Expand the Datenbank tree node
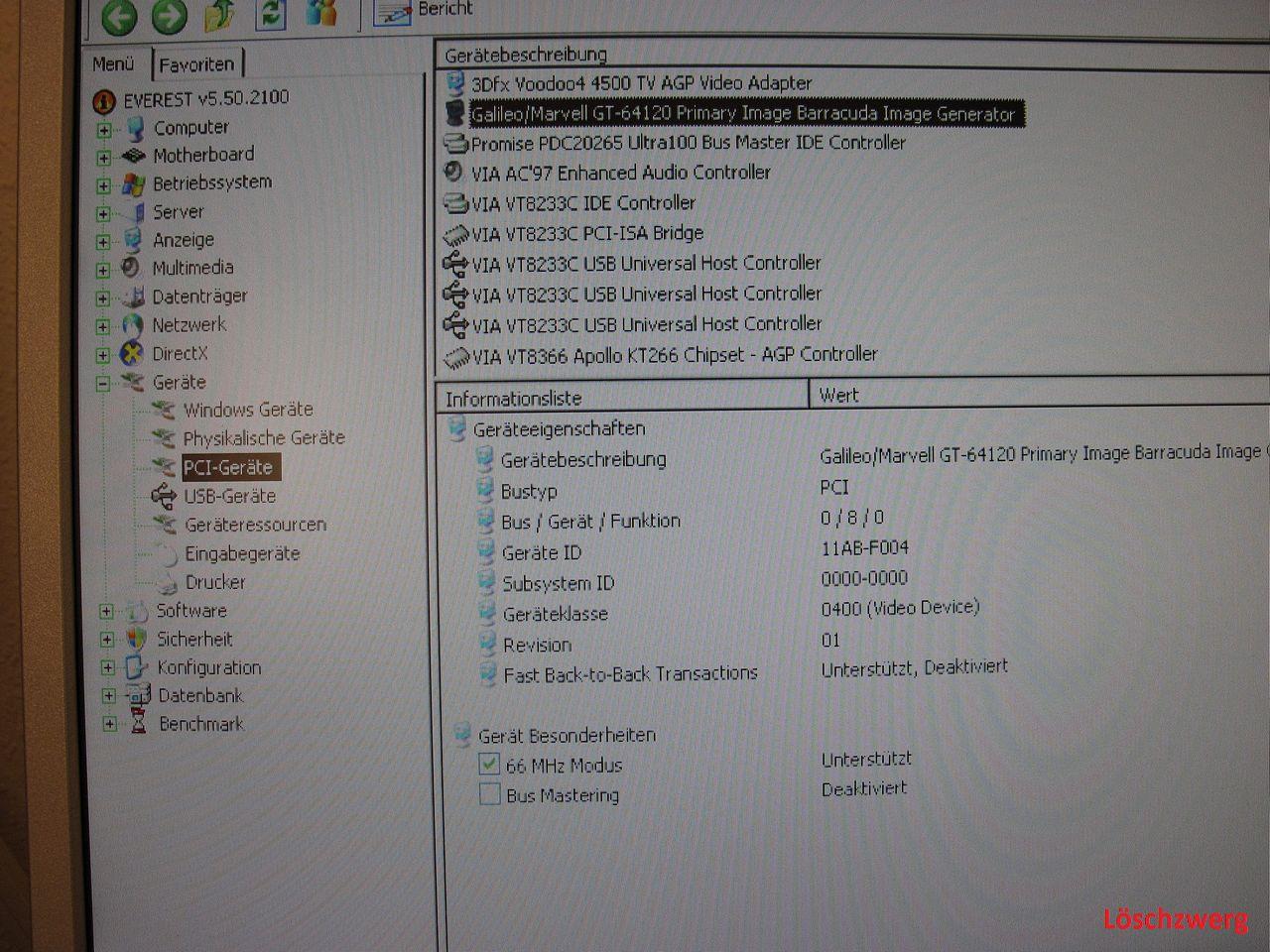Screen dimensions: 1270x952 (x=109, y=696)
